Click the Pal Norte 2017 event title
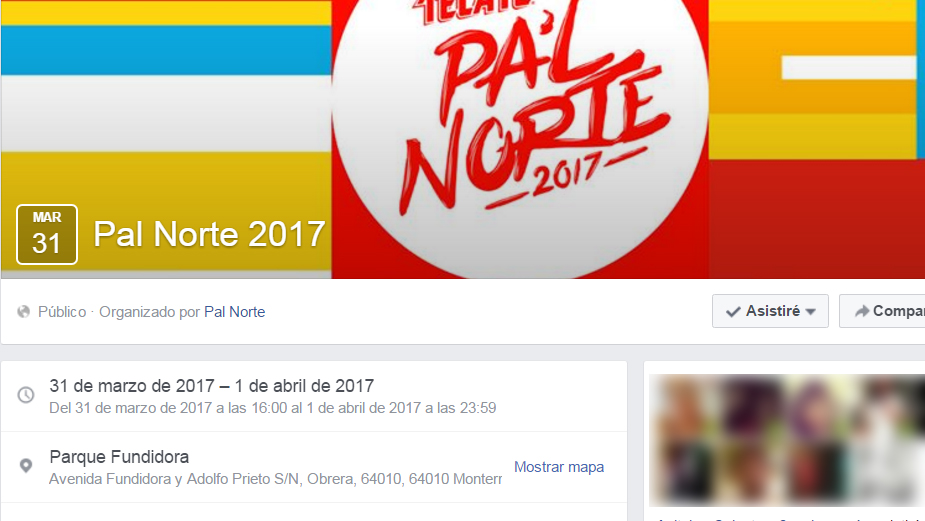The image size is (925, 521). coord(209,234)
